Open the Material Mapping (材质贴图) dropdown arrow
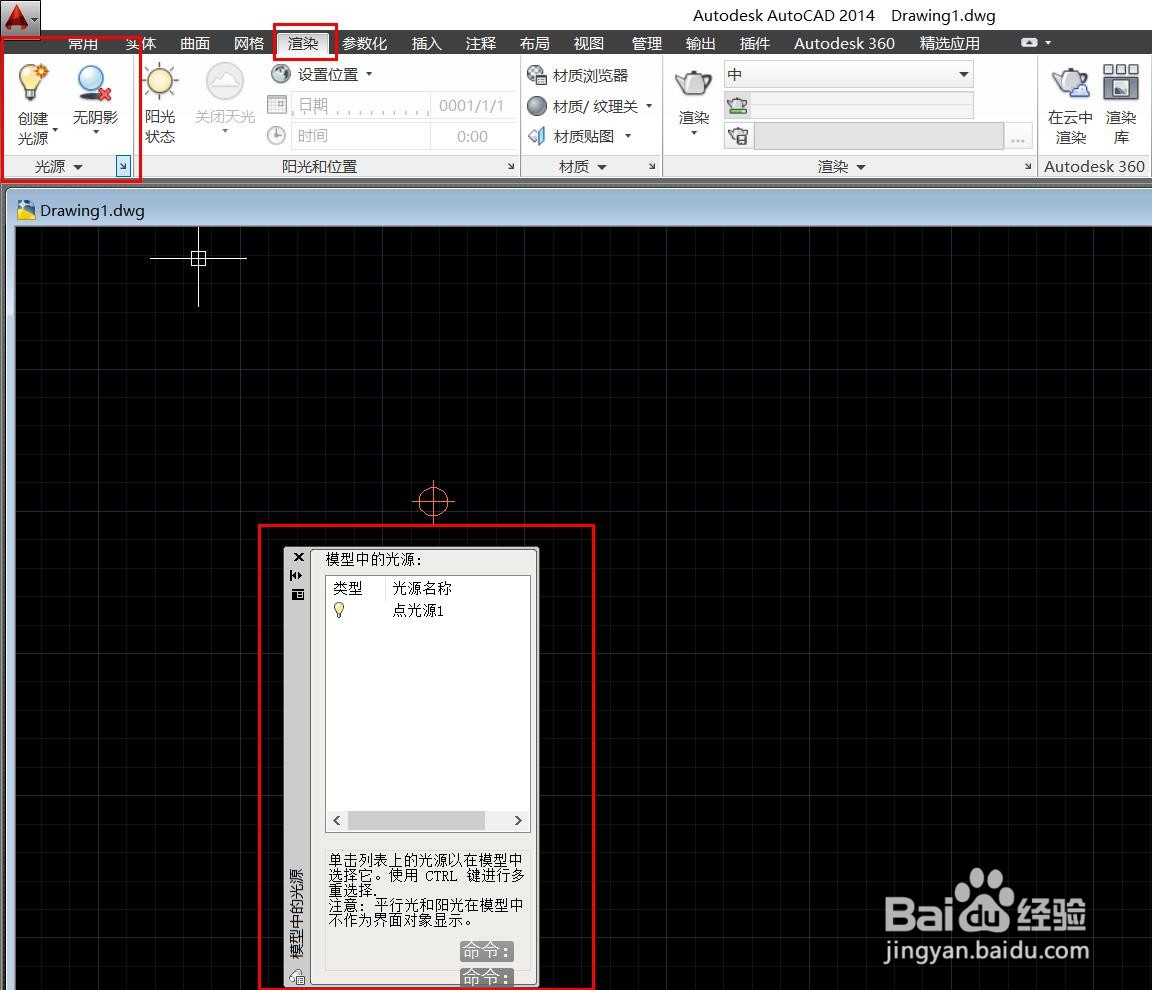 627,136
